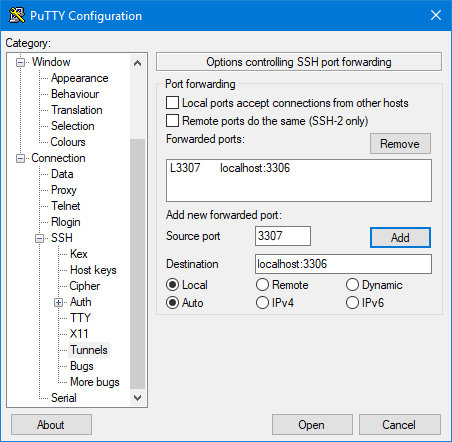Select the Connection category
Screen dimensions: 452x442
pos(58,158)
